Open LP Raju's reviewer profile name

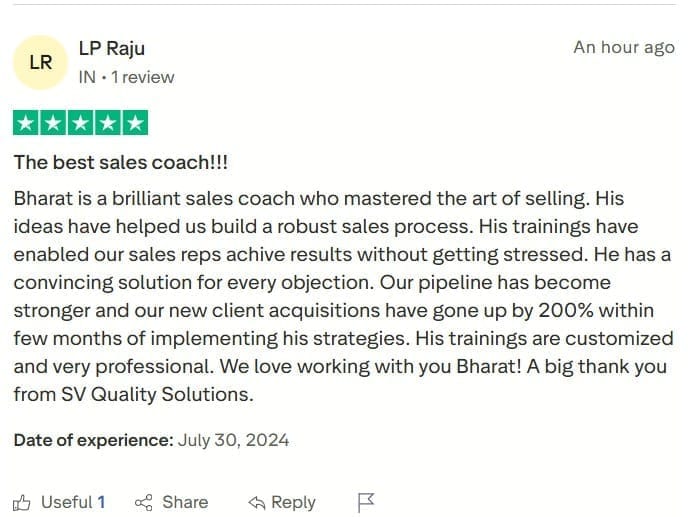point(112,48)
